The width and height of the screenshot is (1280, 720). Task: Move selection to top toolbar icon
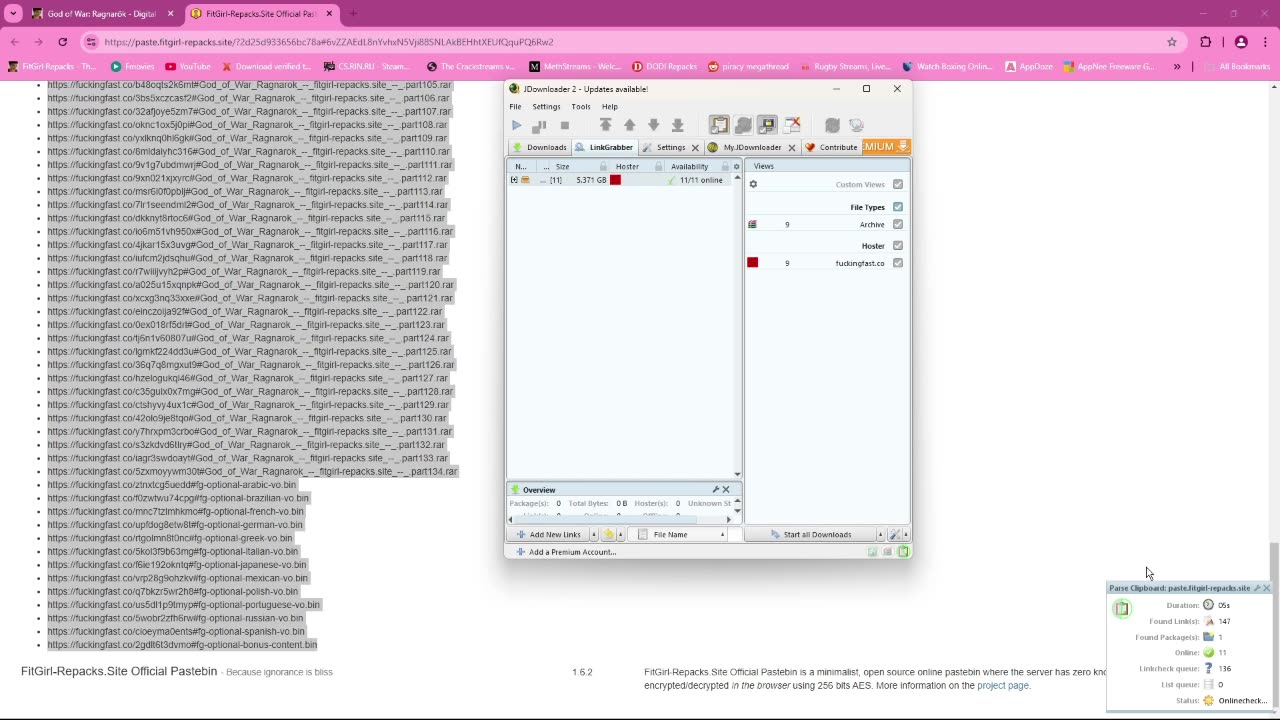(605, 125)
